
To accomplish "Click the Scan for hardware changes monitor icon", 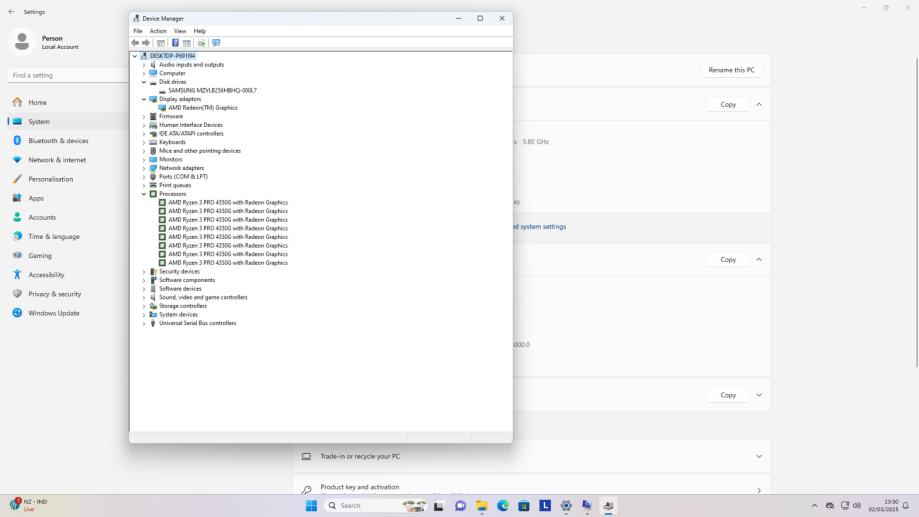I will (x=217, y=43).
